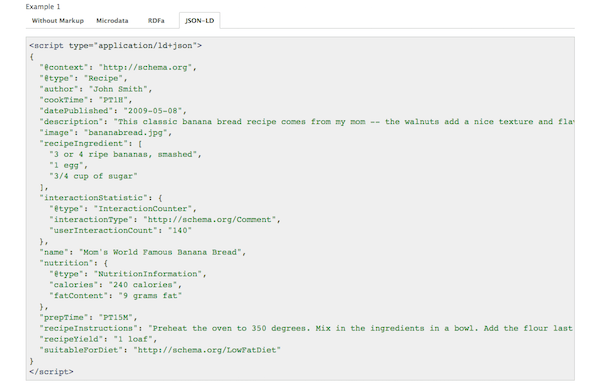The image size is (600, 388).
Task: Click the recipeYield "1 loaf" line
Action: coord(98,339)
